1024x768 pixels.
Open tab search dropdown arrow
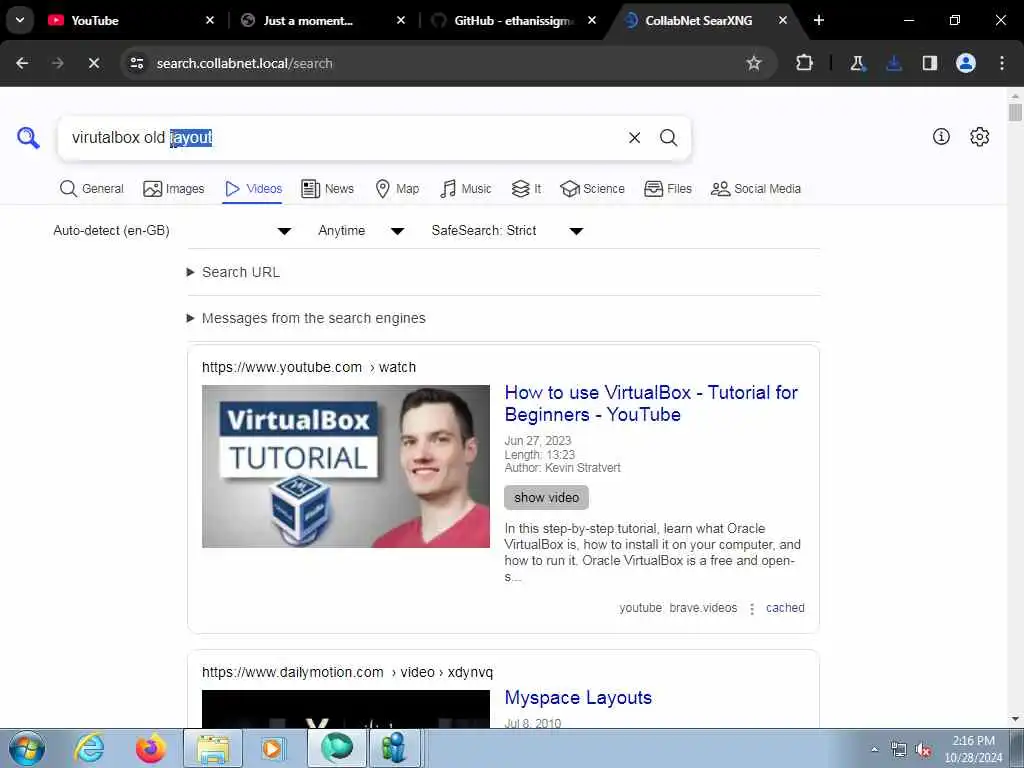pos(20,20)
